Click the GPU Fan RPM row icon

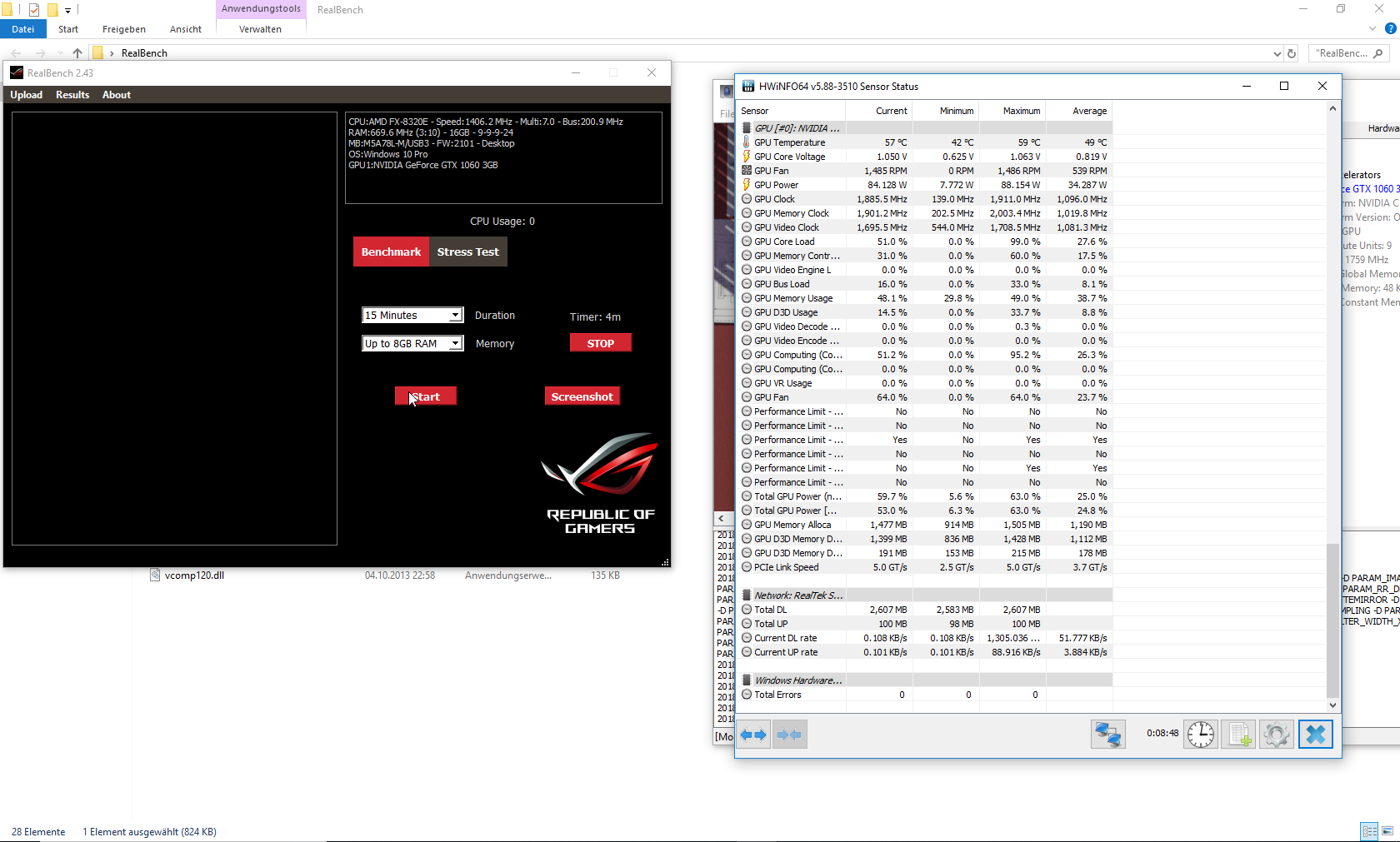pyautogui.click(x=747, y=171)
